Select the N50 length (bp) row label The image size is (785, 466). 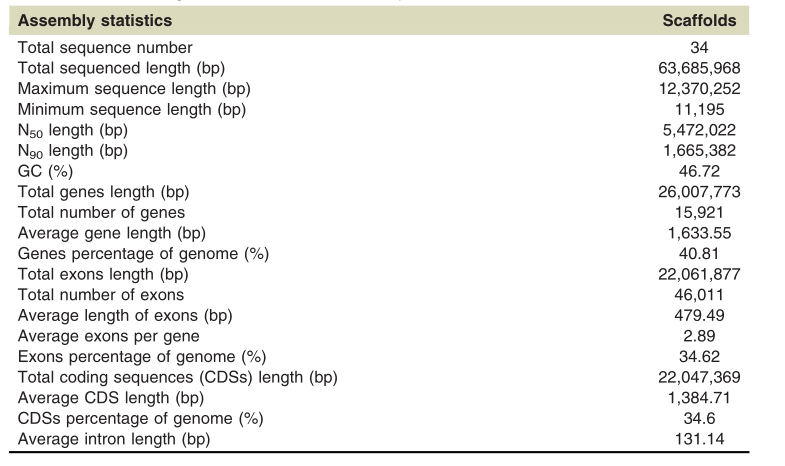pyautogui.click(x=73, y=131)
